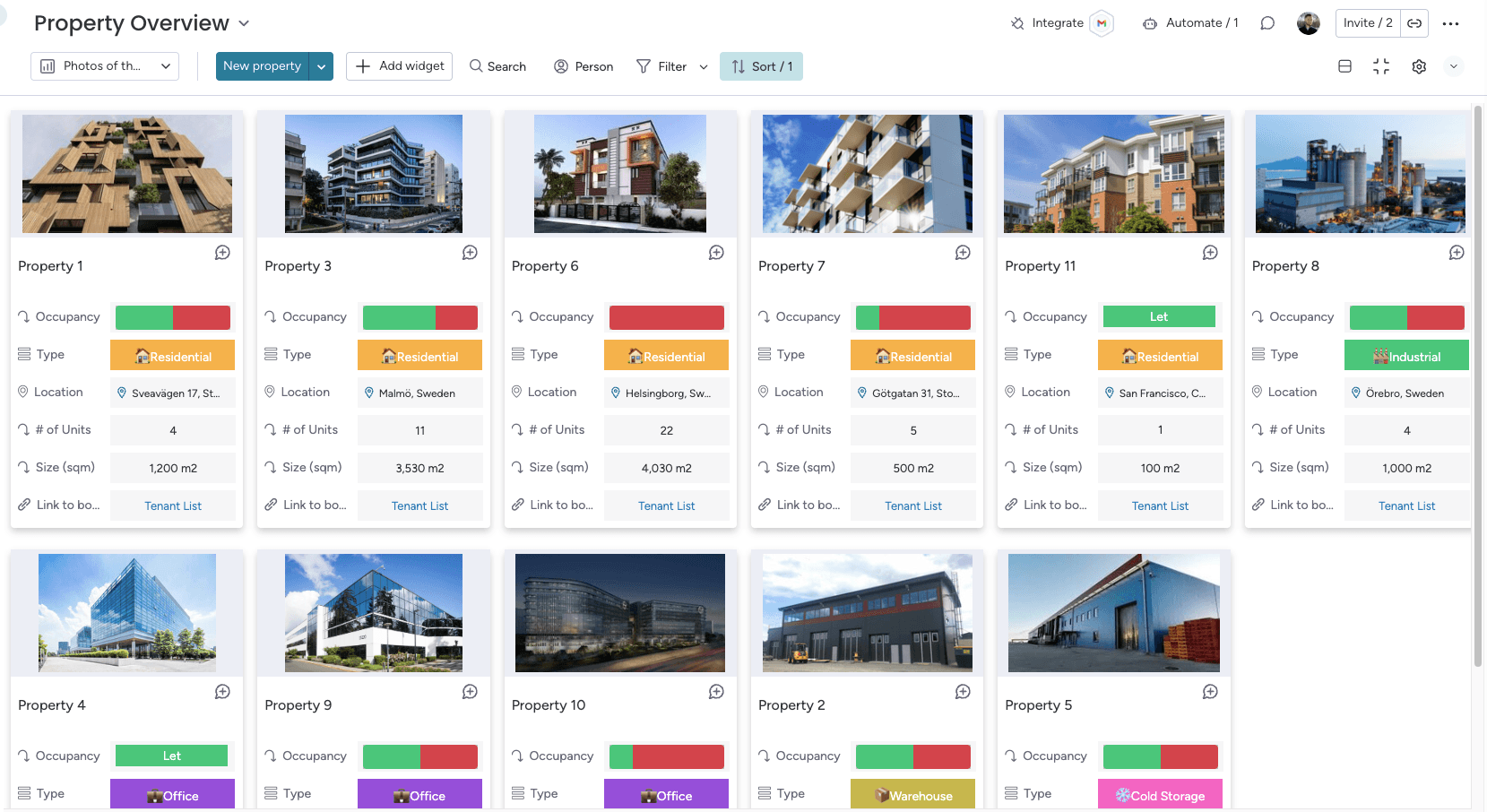Image resolution: width=1487 pixels, height=812 pixels.
Task: Change Property 8 Industrial type label
Action: coord(1407,356)
